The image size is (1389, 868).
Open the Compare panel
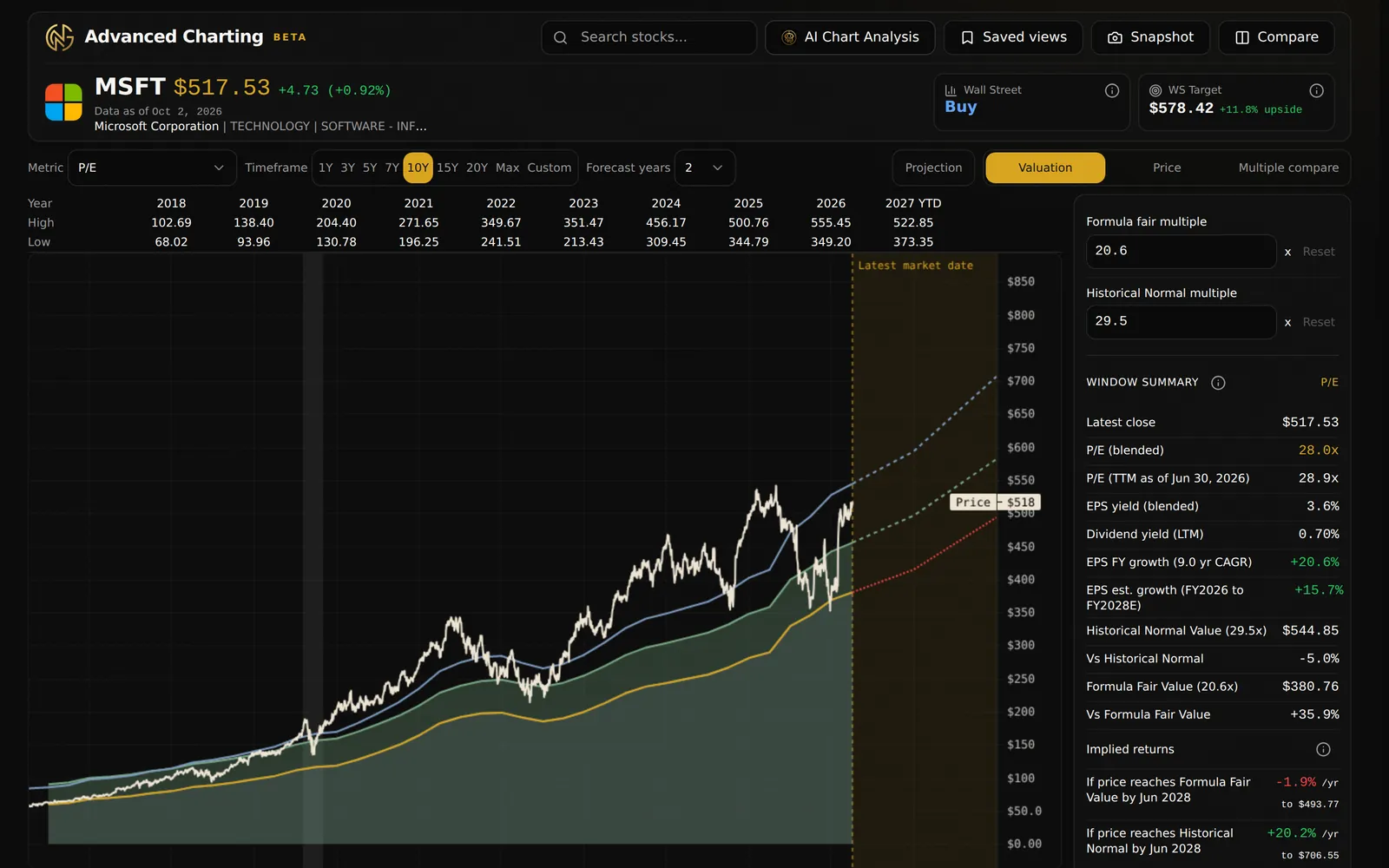(x=1276, y=37)
